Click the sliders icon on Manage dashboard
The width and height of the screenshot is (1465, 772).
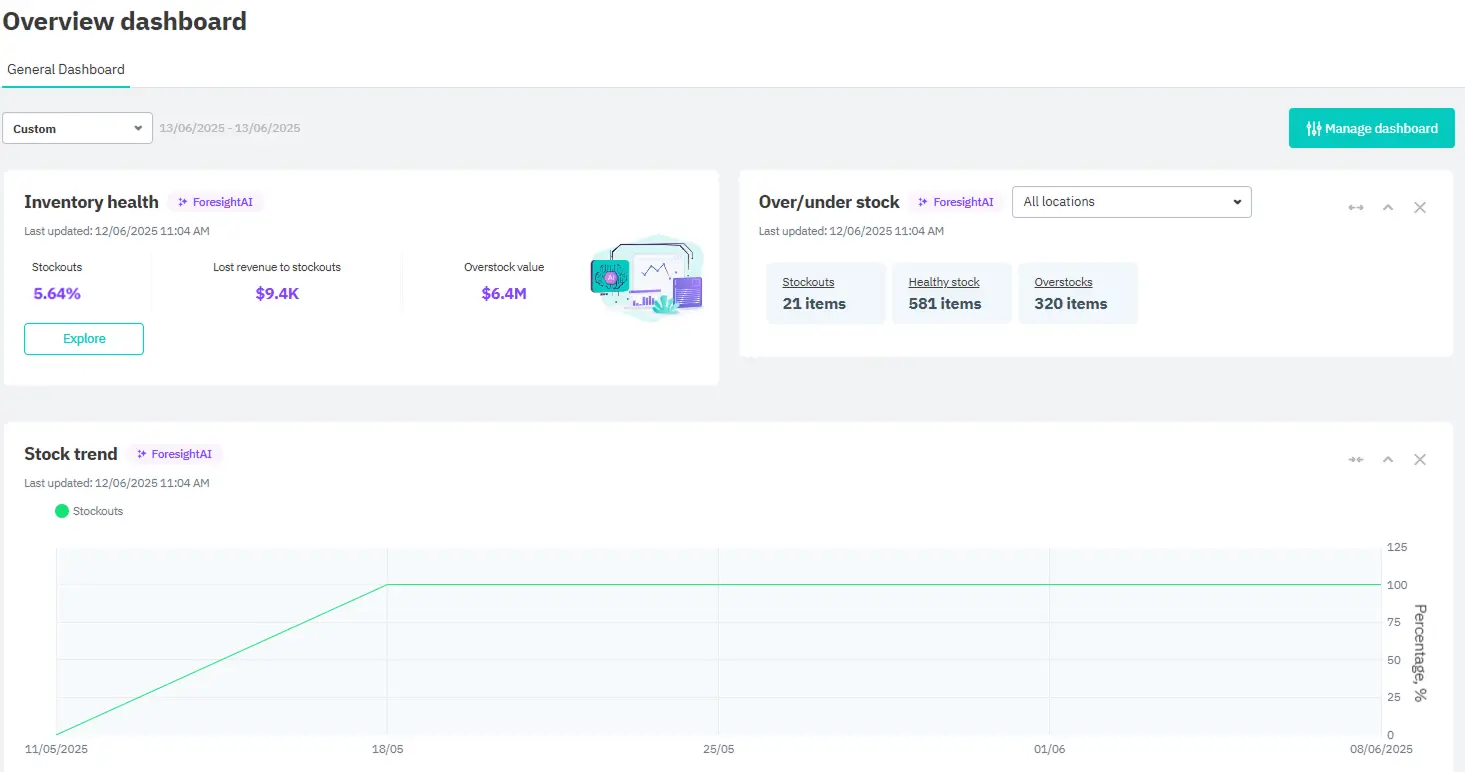(1315, 128)
